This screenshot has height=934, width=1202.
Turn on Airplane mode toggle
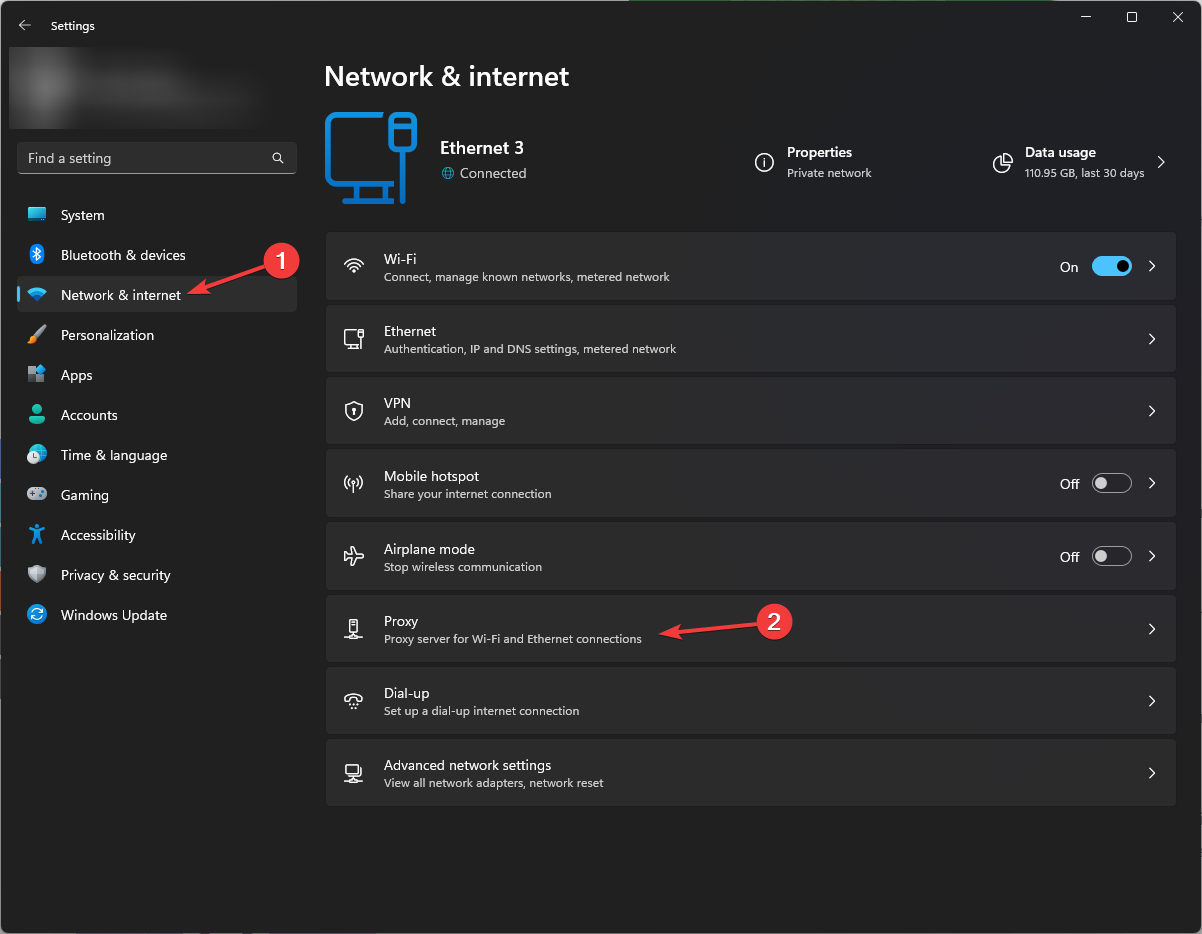pos(1111,556)
